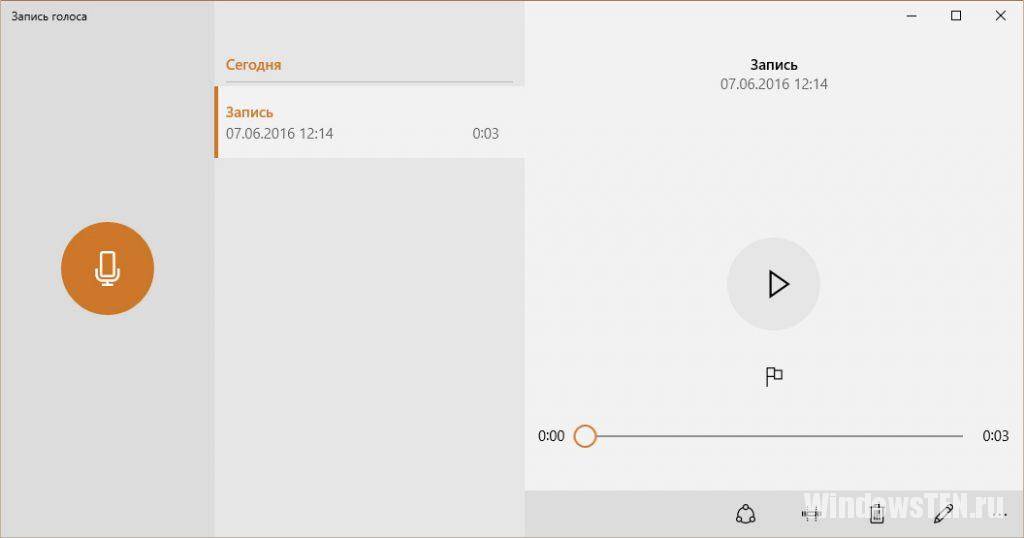Add a marker with the flag icon
Screen dimensions: 1024x538
click(x=773, y=377)
